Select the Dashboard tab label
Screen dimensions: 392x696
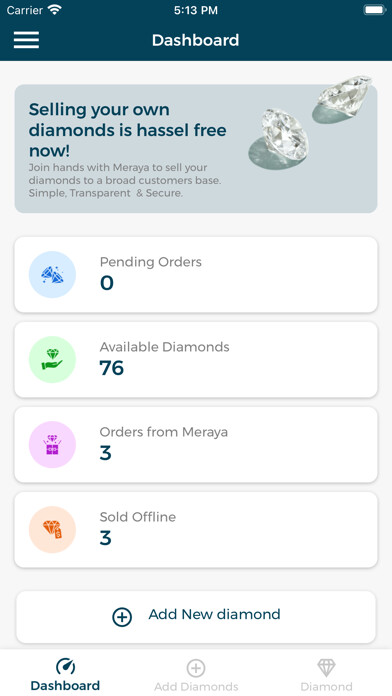click(65, 686)
